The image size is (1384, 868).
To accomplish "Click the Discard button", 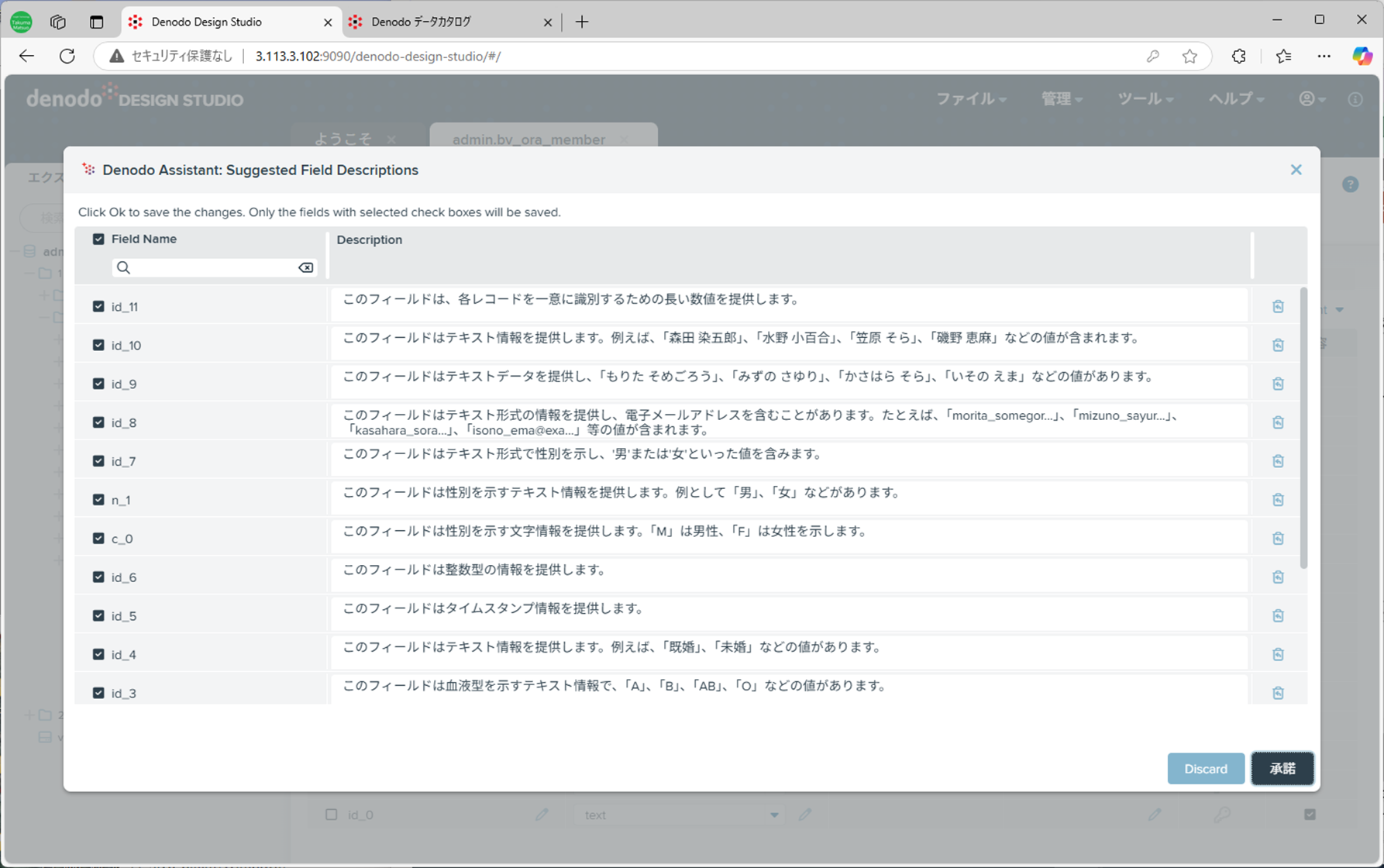I will [x=1206, y=768].
